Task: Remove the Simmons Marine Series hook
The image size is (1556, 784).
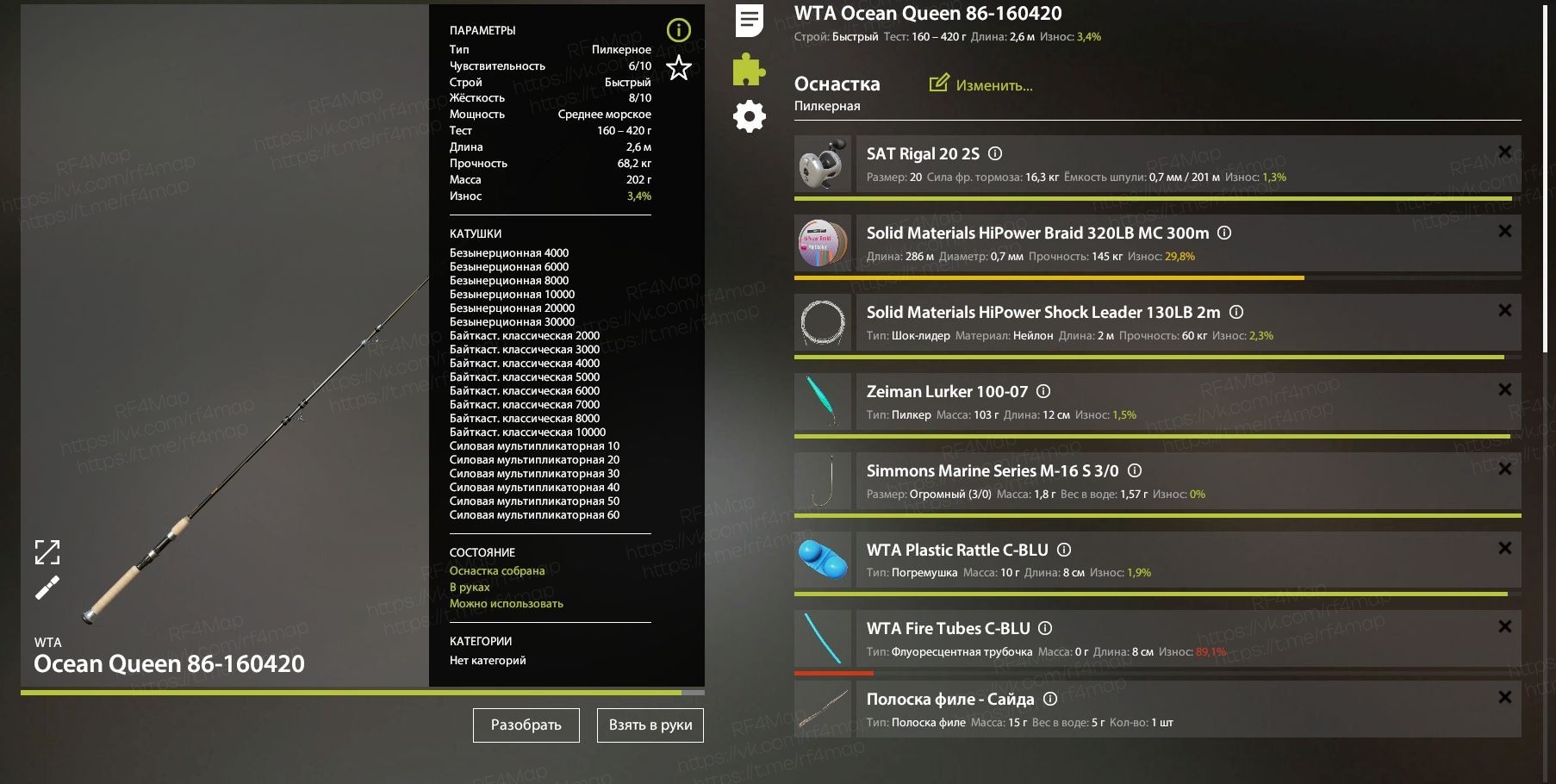Action: click(1504, 469)
